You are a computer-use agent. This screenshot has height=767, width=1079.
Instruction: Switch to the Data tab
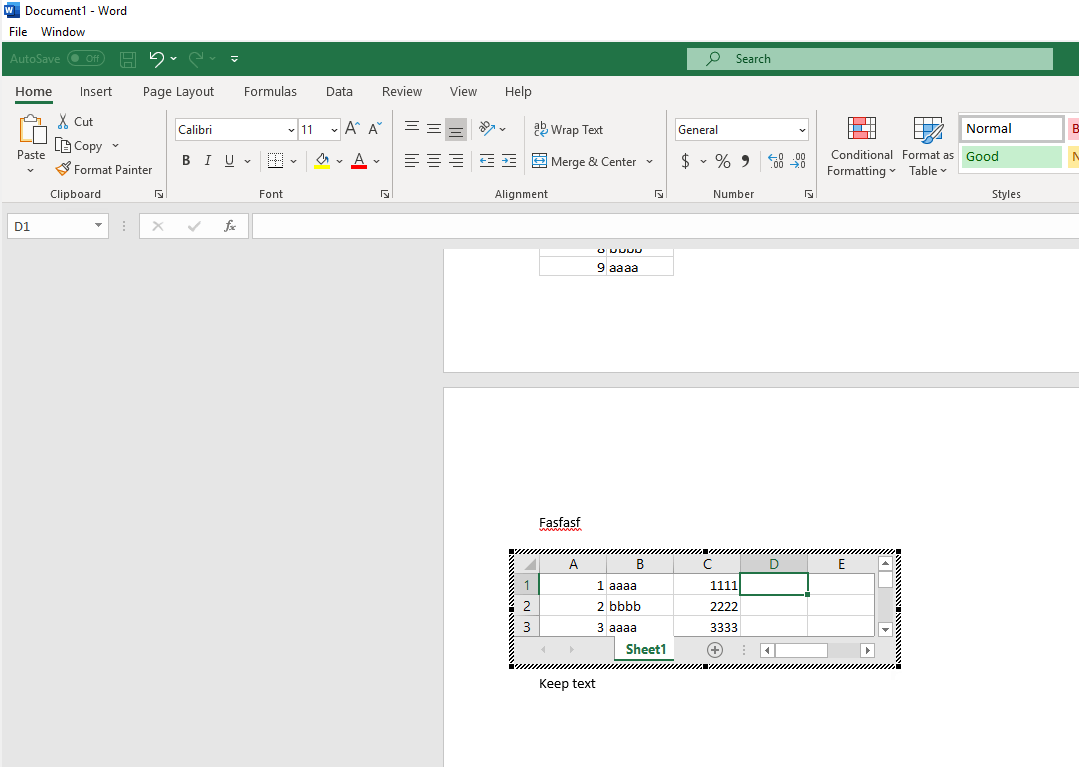pyautogui.click(x=339, y=91)
